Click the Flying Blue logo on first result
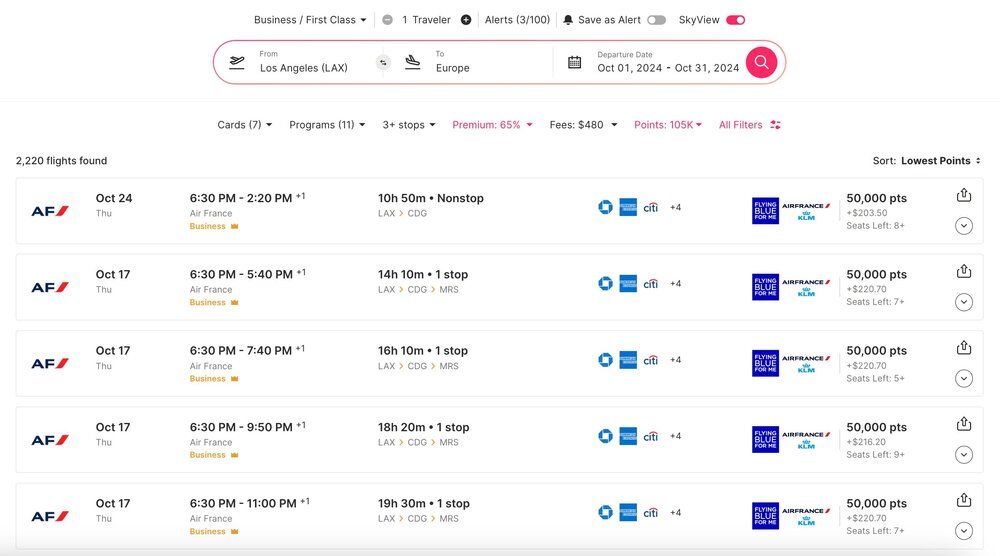The image size is (1000, 556). tap(765, 211)
